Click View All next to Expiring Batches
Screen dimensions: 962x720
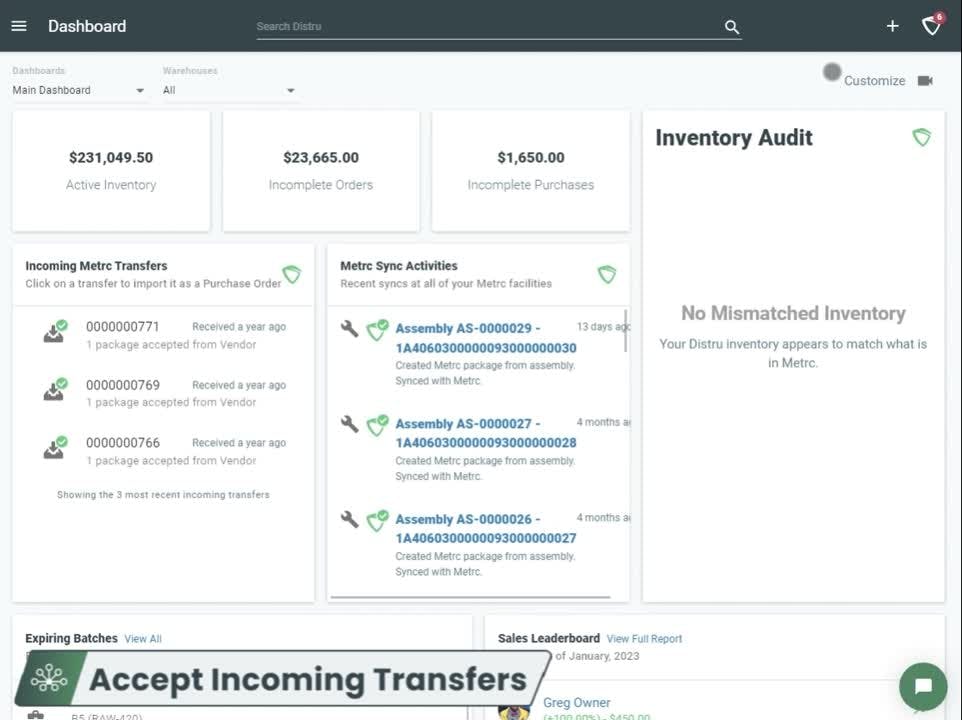[x=142, y=638]
